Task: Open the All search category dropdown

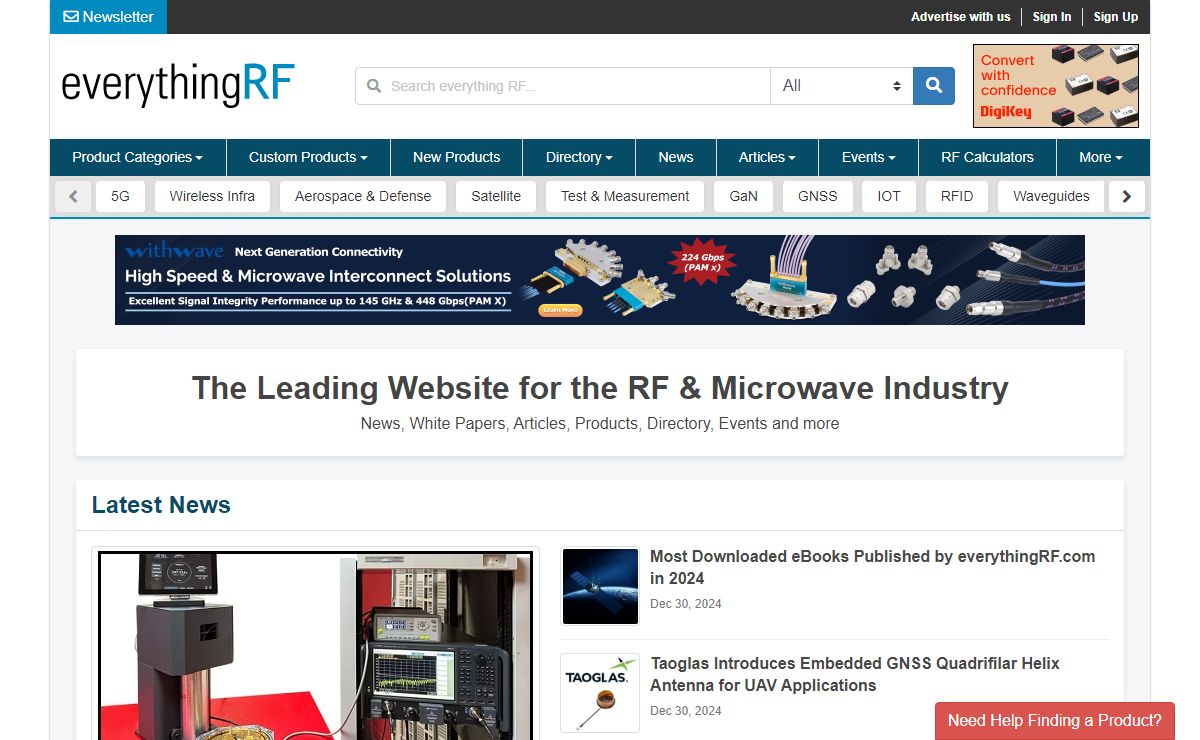Action: click(842, 86)
